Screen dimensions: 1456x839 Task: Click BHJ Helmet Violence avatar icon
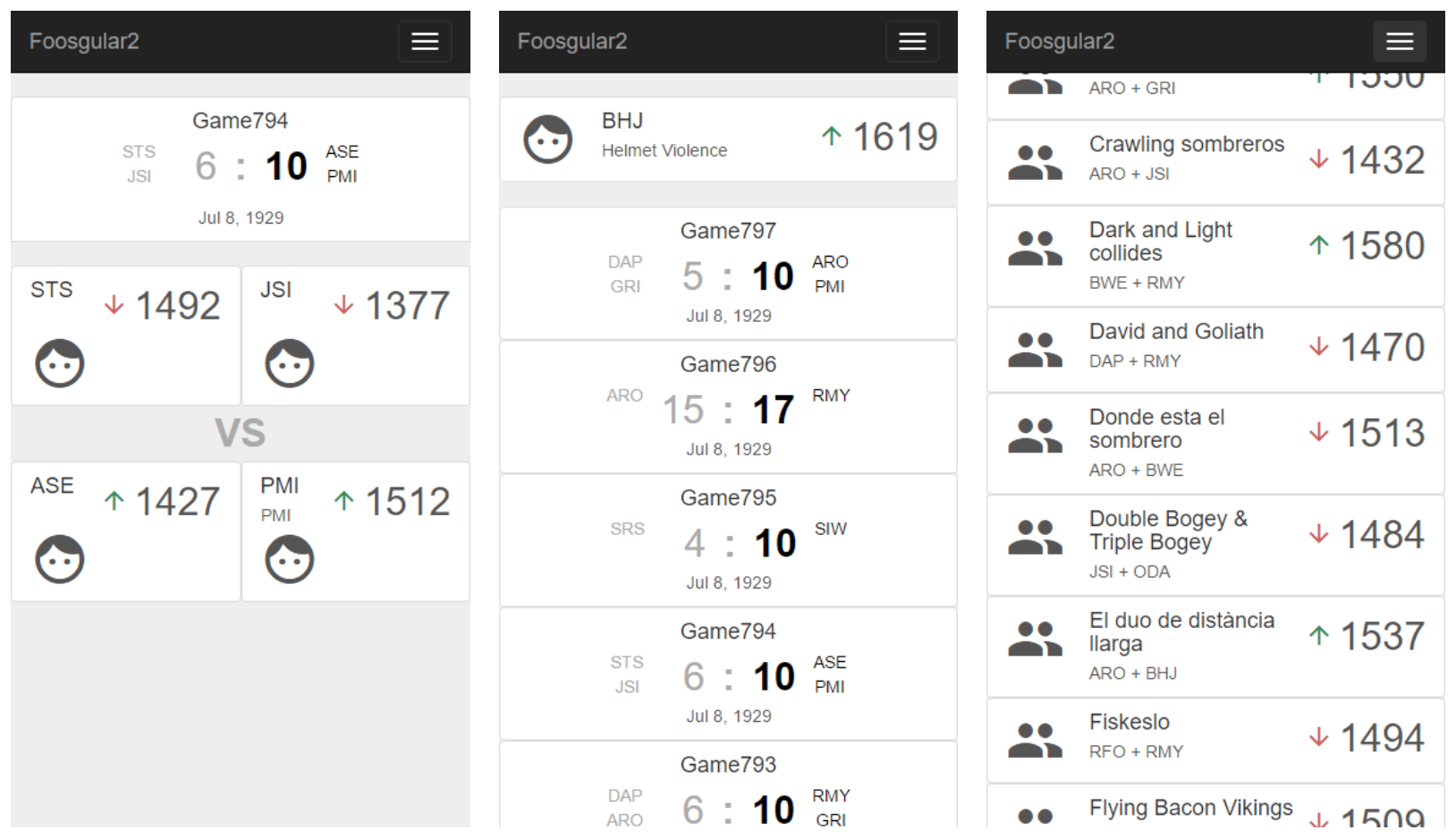pos(548,140)
